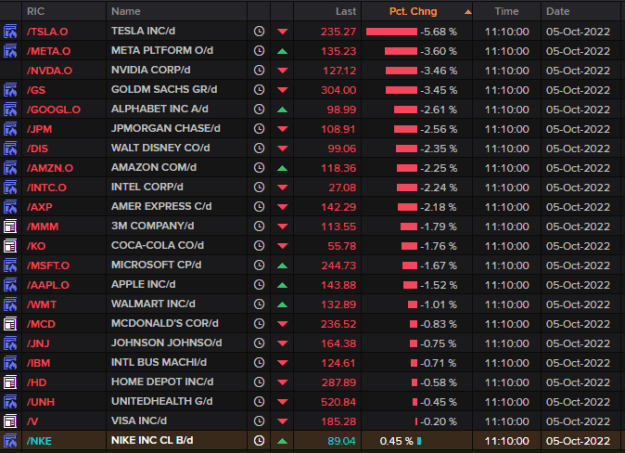This screenshot has width=625, height=453.
Task: Sort by the RIC column header
Action: tap(35, 11)
